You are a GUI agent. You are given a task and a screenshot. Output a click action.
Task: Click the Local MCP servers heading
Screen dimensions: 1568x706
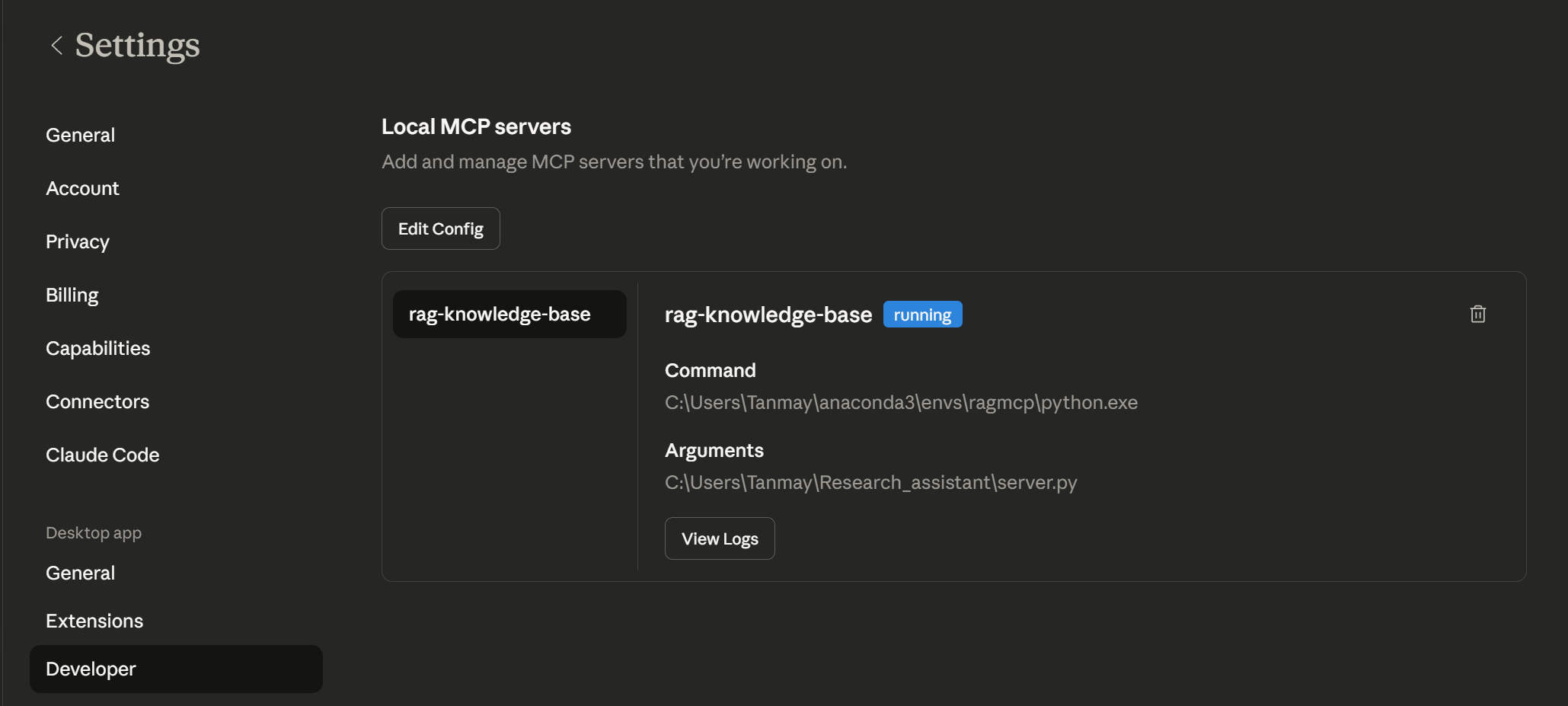pyautogui.click(x=476, y=126)
